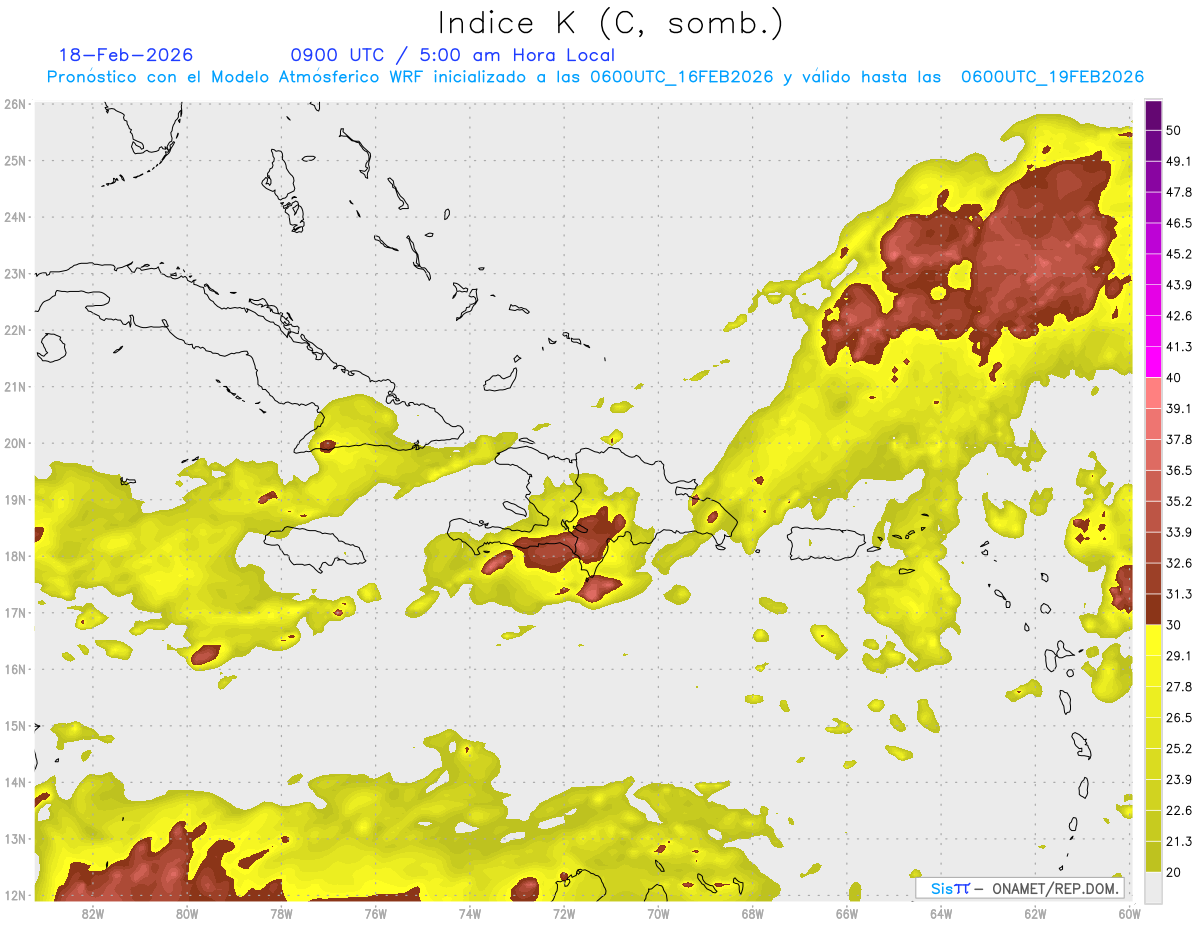The height and width of the screenshot is (927, 1200).
Task: Click the colorbar value '37.8'
Action: [x=1178, y=440]
